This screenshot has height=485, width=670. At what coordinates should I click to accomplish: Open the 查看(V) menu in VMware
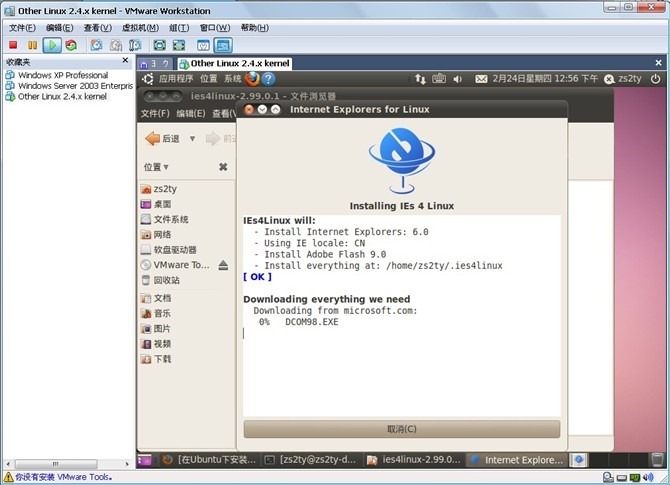pyautogui.click(x=97, y=28)
